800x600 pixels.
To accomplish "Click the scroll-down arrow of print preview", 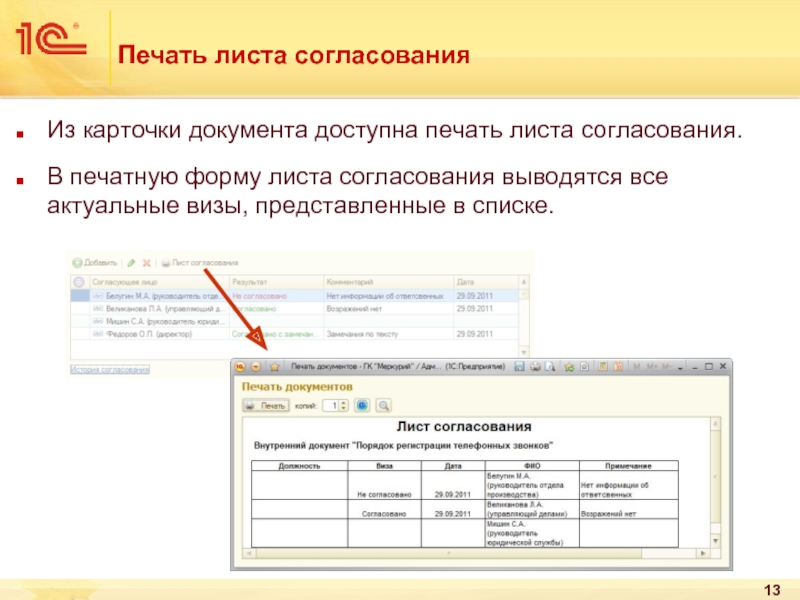I will click(x=713, y=543).
